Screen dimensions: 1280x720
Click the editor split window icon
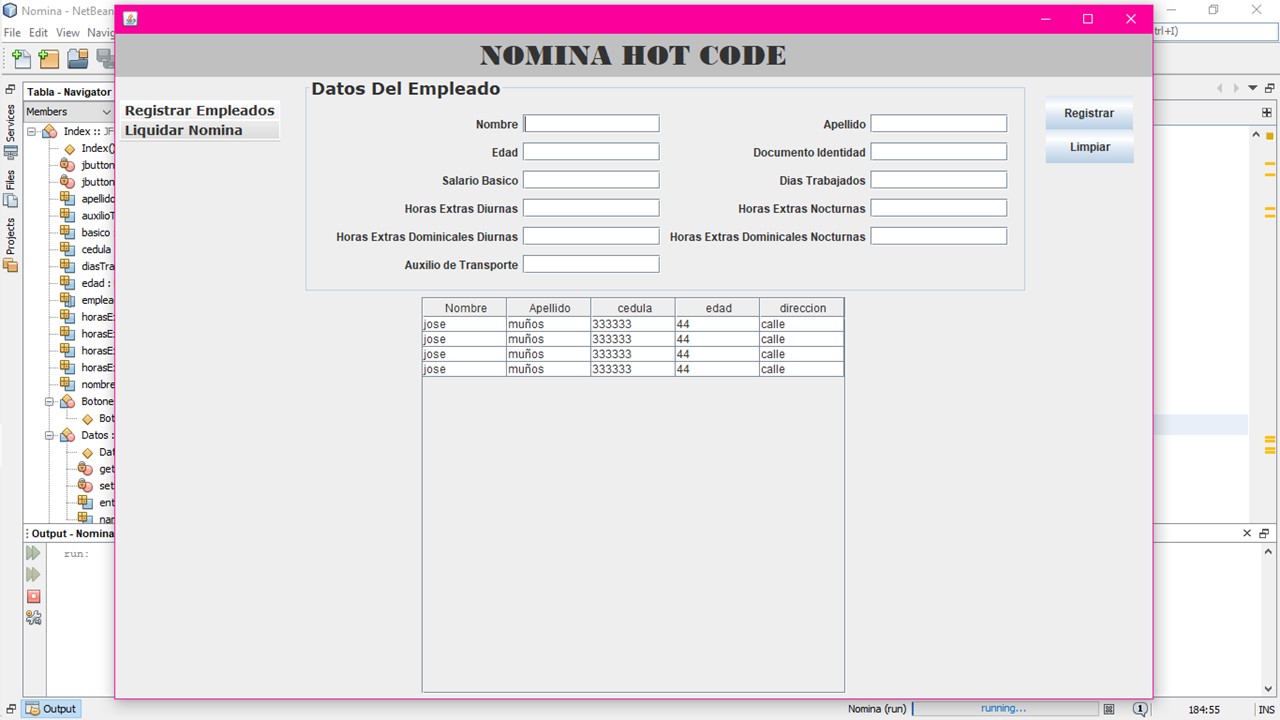click(x=1267, y=113)
